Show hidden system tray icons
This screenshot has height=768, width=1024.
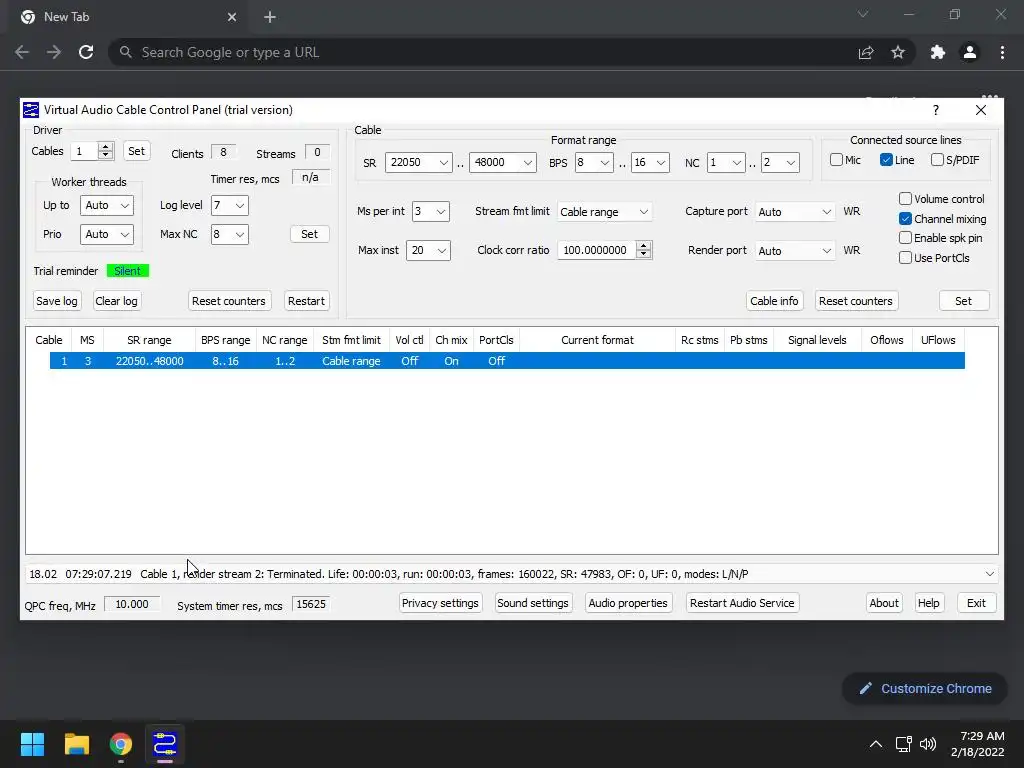click(876, 744)
